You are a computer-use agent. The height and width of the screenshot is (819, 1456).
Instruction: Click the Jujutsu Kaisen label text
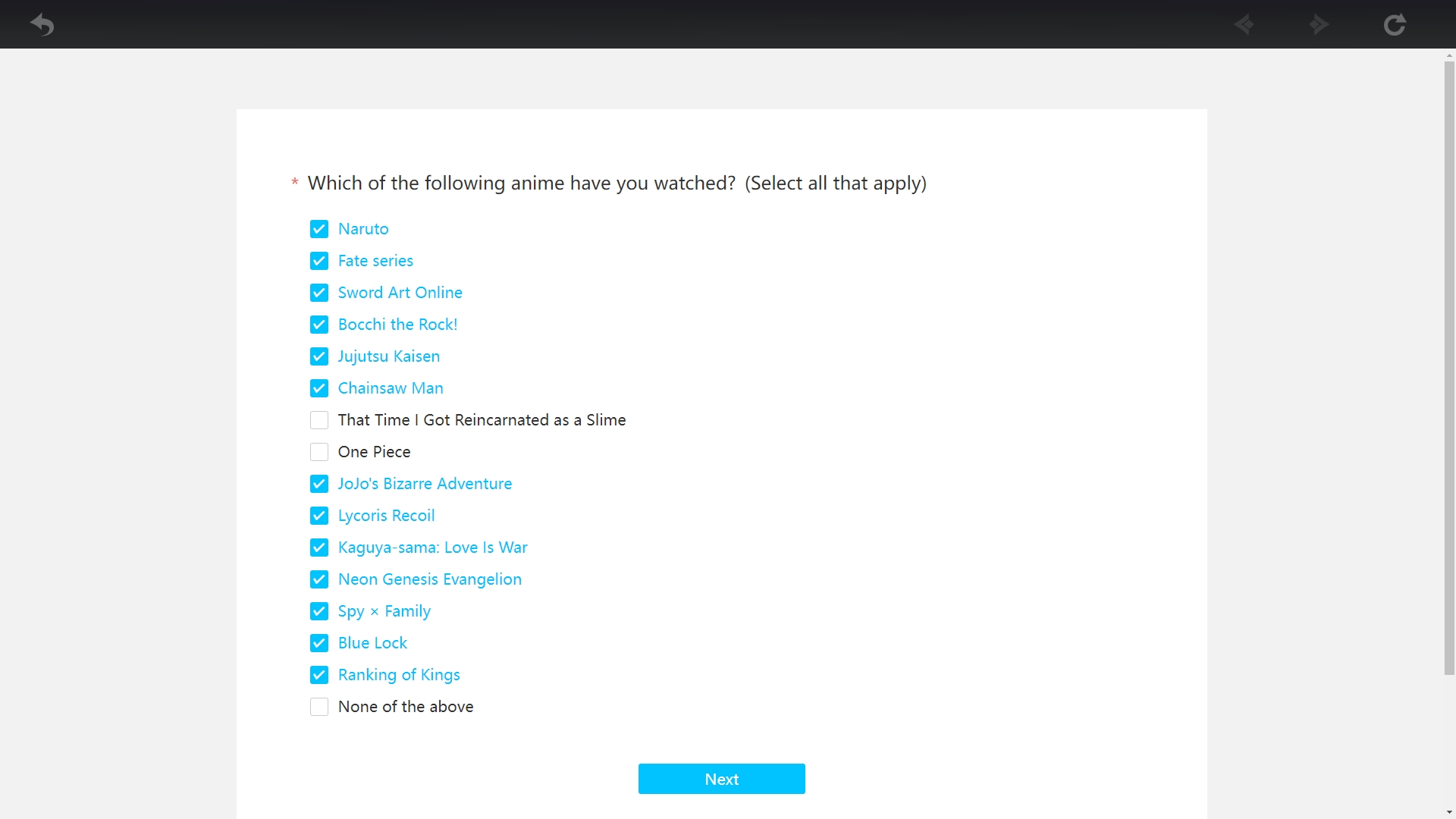pyautogui.click(x=388, y=356)
